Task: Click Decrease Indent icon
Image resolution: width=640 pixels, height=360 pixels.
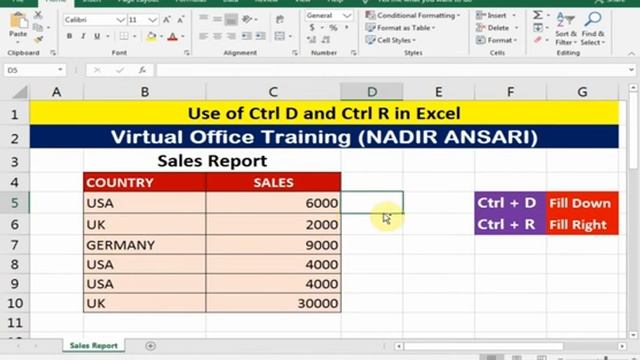Action: point(247,36)
